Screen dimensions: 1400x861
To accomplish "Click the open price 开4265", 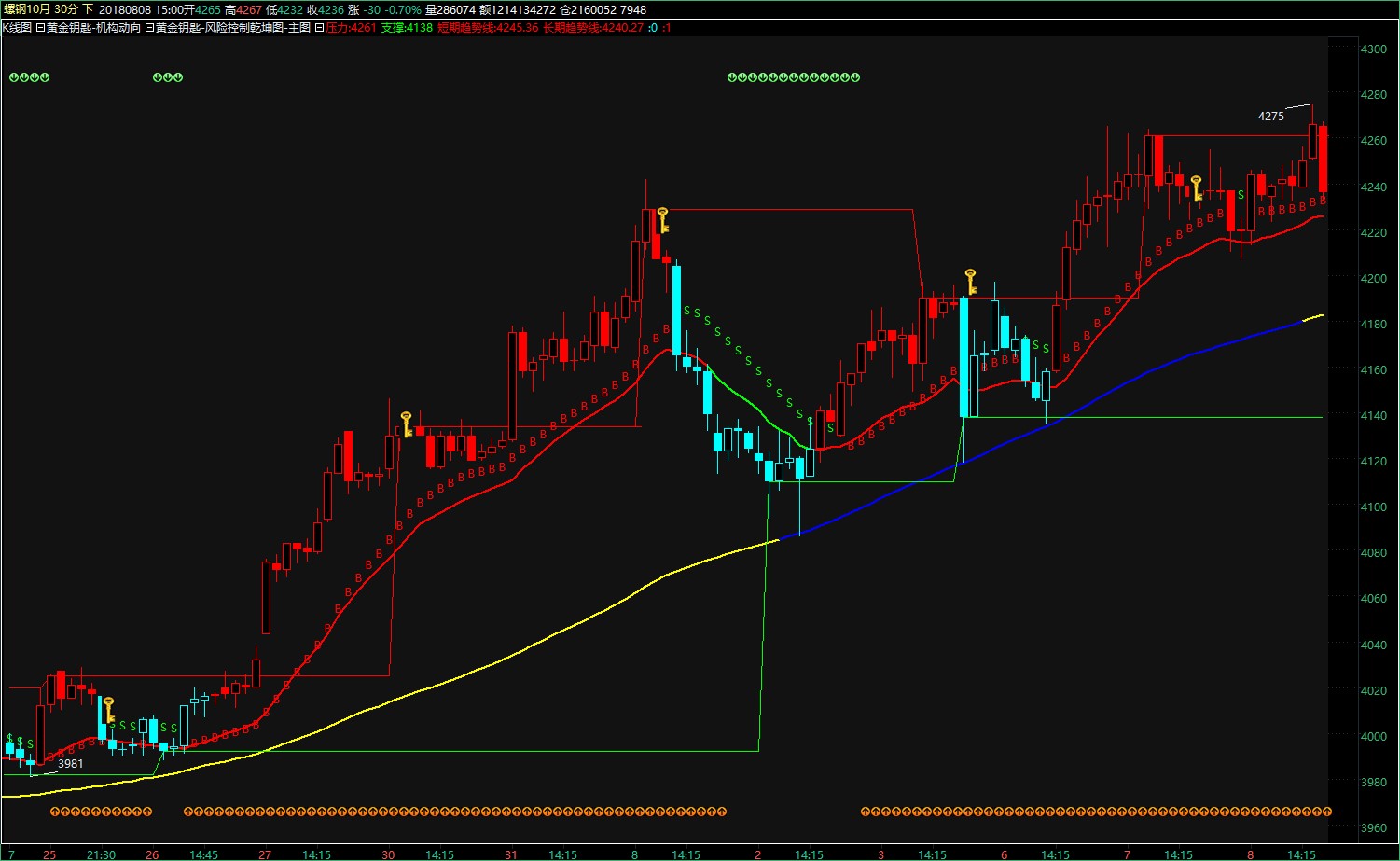I will coord(201,9).
